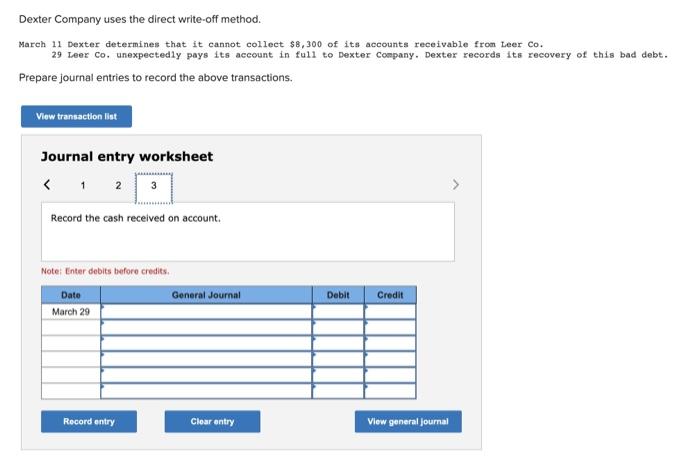Click the Debit column header
Image resolution: width=700 pixels, height=457 pixels.
(x=338, y=295)
